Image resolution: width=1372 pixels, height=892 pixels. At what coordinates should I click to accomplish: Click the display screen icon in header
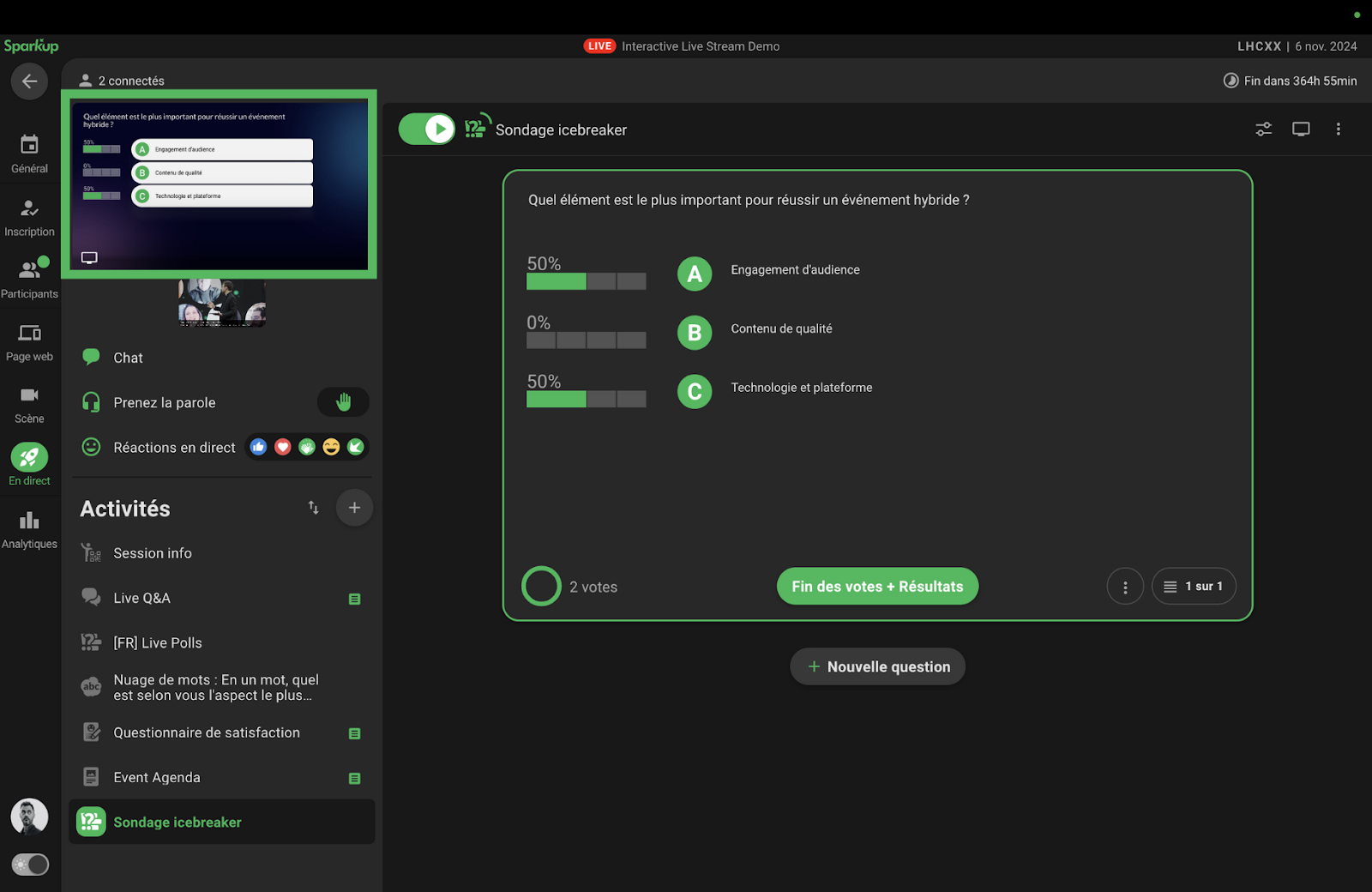pos(1301,130)
